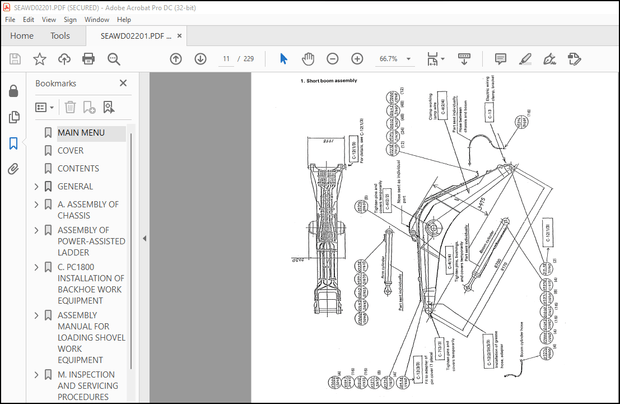The image size is (620, 404).
Task: Toggle the bookmarks panel icon
Action: (x=13, y=143)
